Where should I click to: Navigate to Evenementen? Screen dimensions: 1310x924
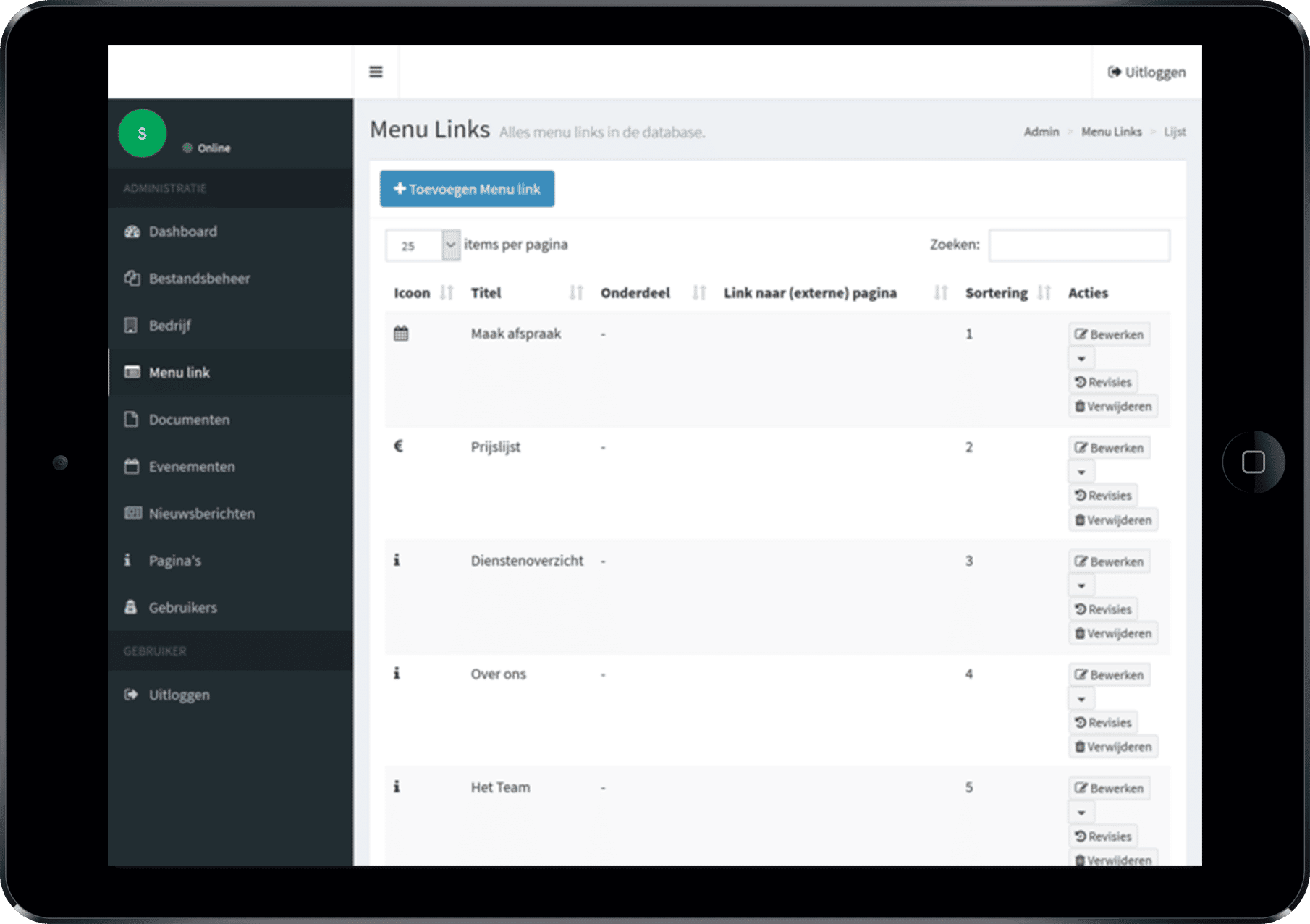click(231, 467)
